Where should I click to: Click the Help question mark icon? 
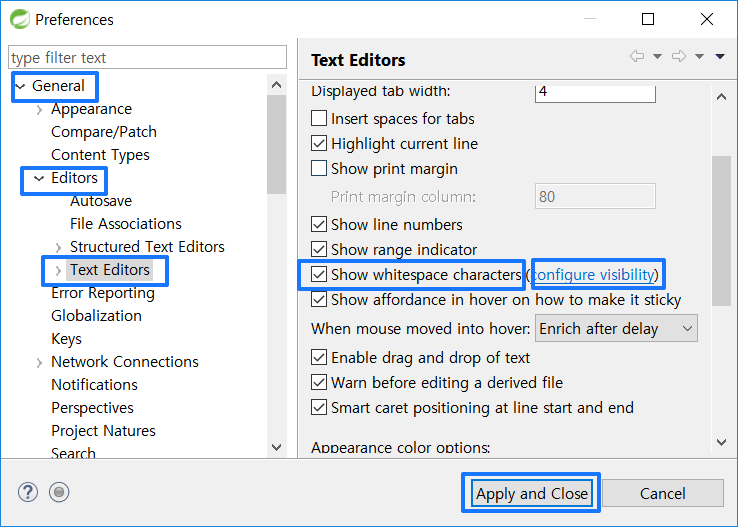(28, 493)
